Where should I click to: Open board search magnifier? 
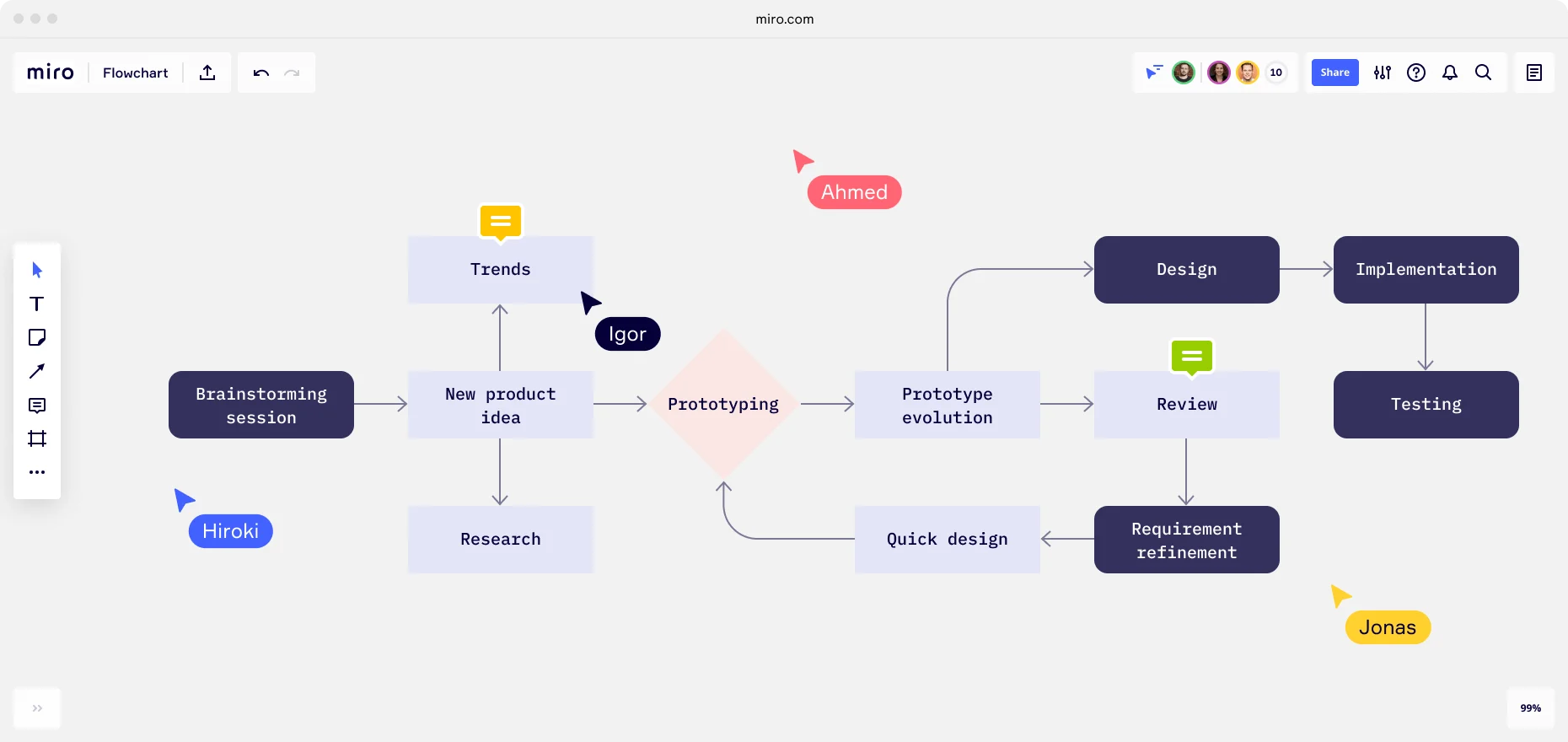coord(1484,73)
